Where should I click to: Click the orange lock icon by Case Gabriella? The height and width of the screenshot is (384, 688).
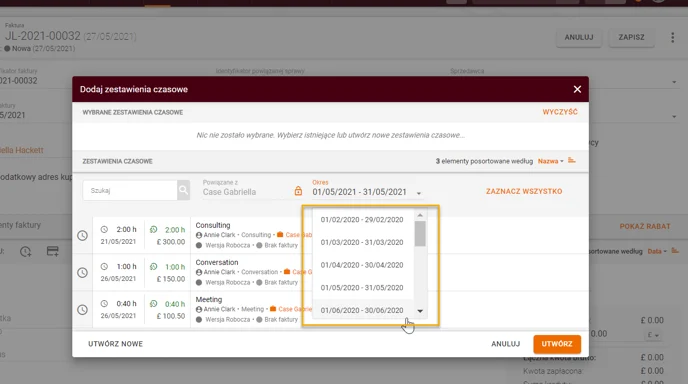(298, 191)
